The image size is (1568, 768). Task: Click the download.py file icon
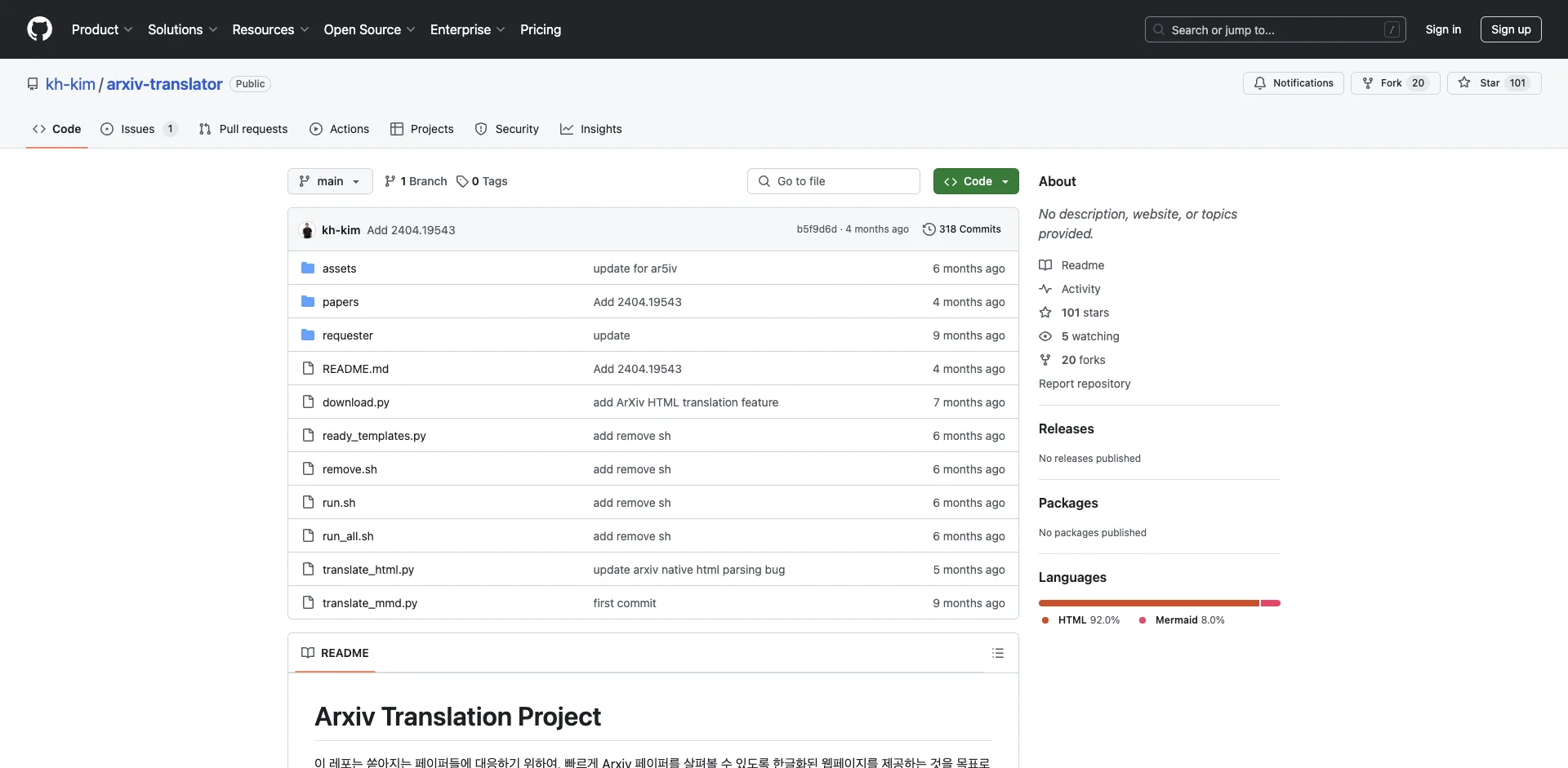[308, 402]
